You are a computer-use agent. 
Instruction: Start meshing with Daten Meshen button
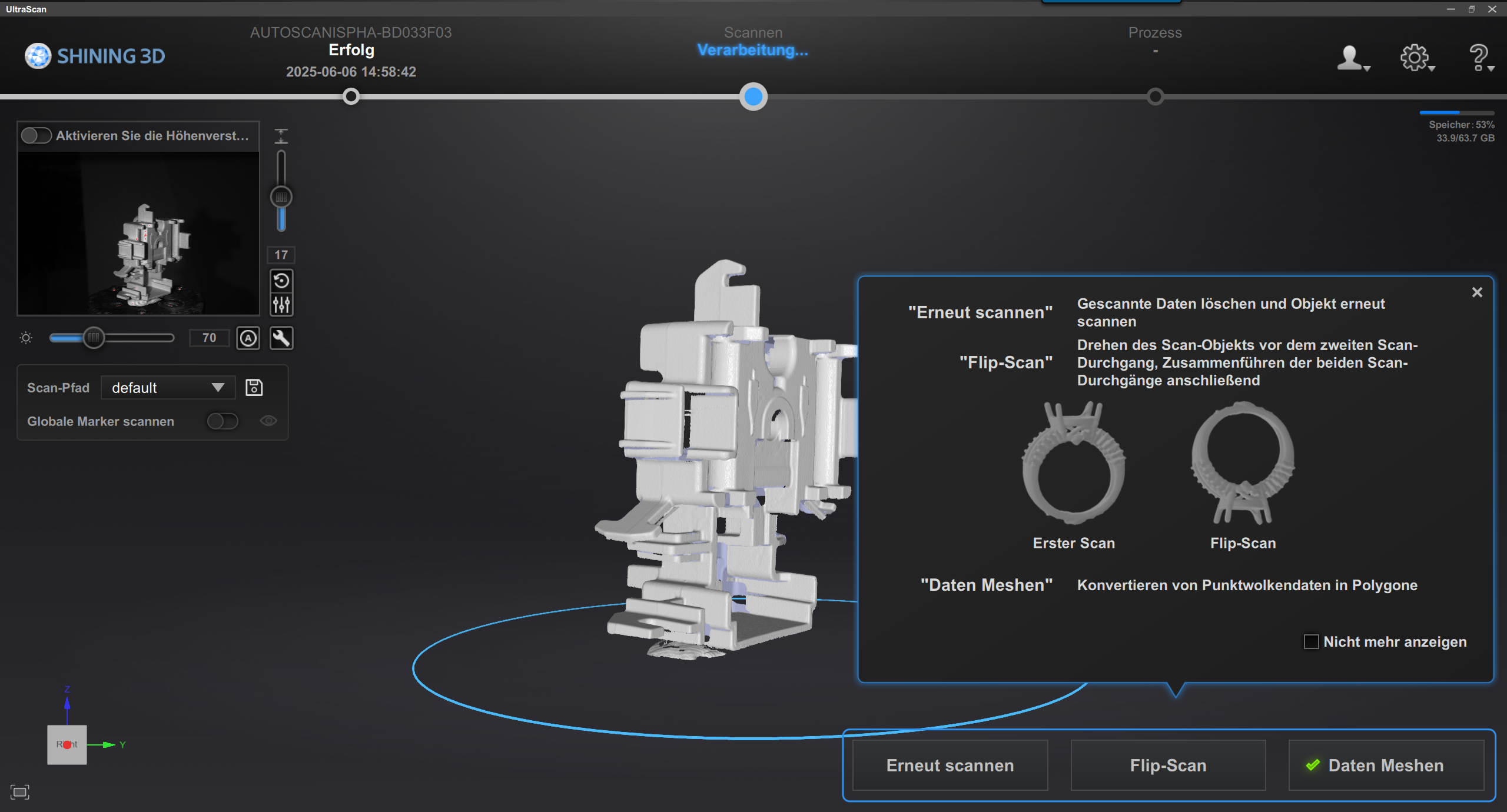pos(1386,765)
